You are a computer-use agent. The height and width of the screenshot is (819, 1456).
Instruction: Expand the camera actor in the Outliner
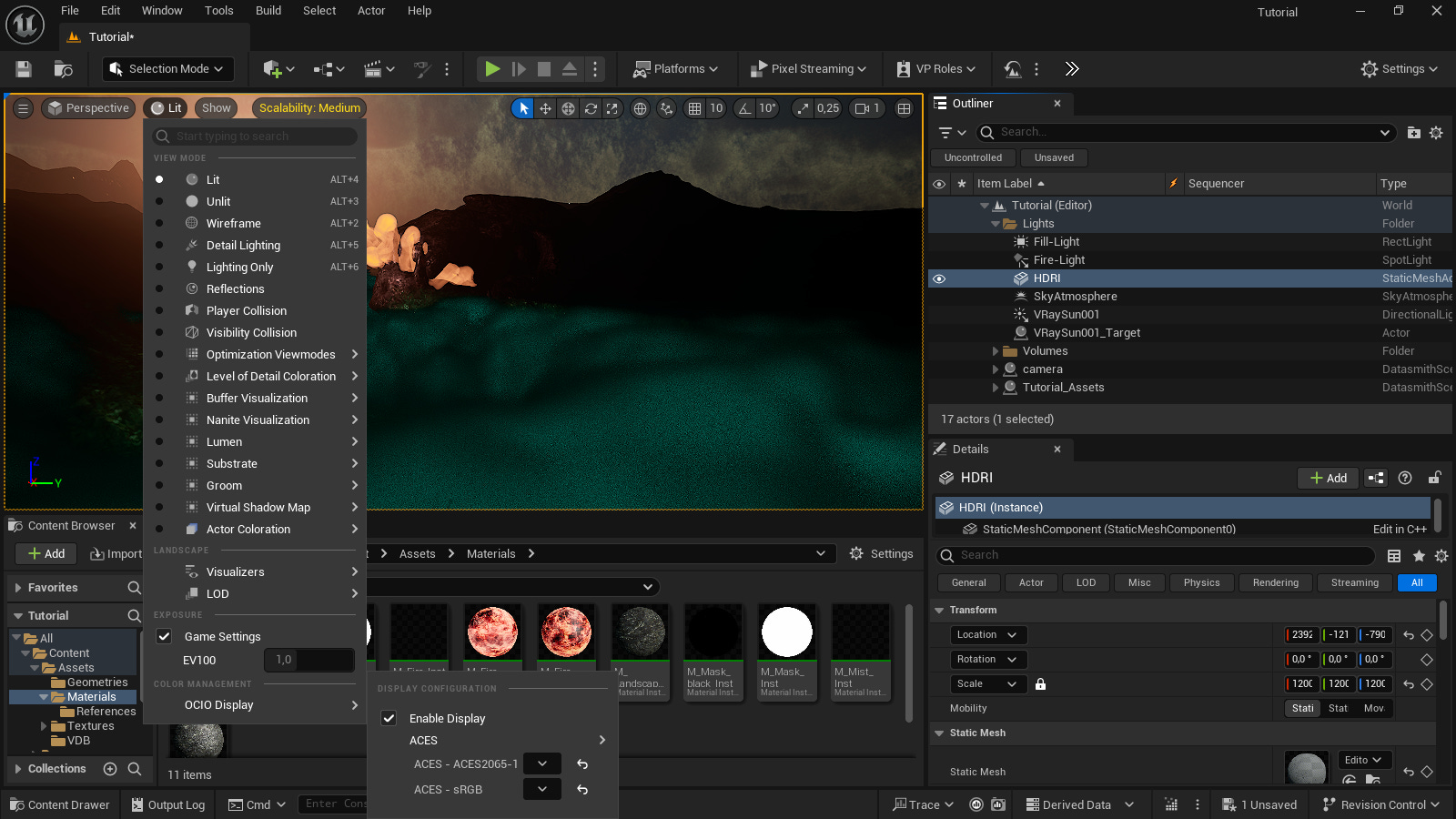tap(995, 369)
